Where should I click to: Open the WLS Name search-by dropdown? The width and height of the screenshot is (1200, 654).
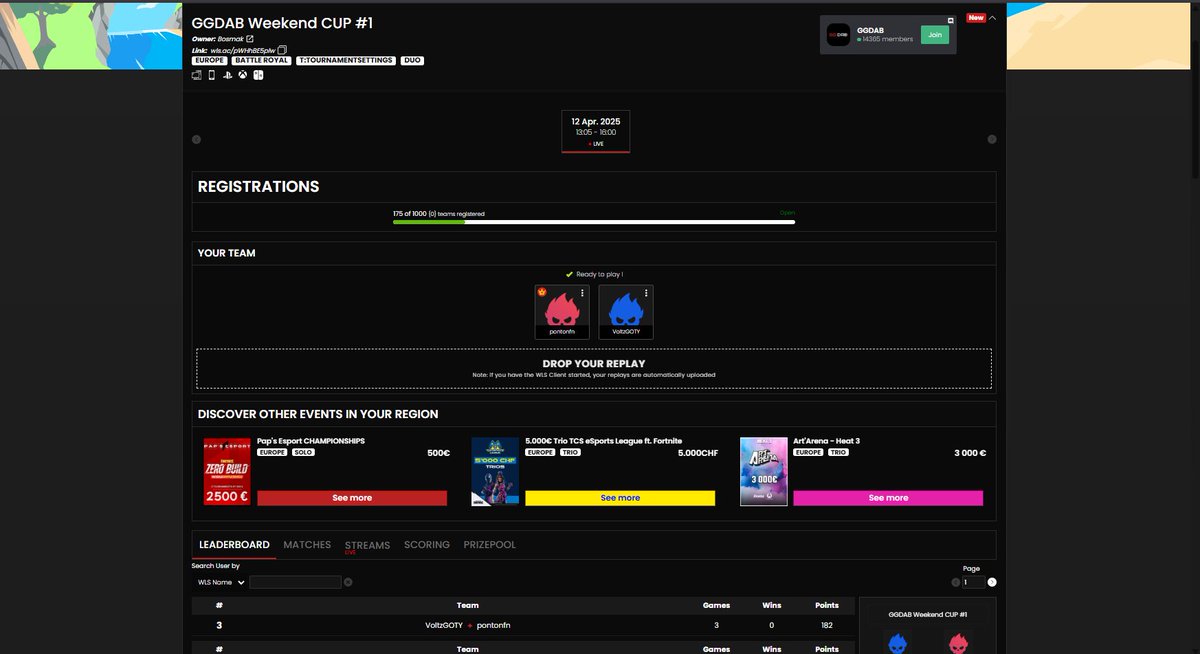(x=220, y=582)
